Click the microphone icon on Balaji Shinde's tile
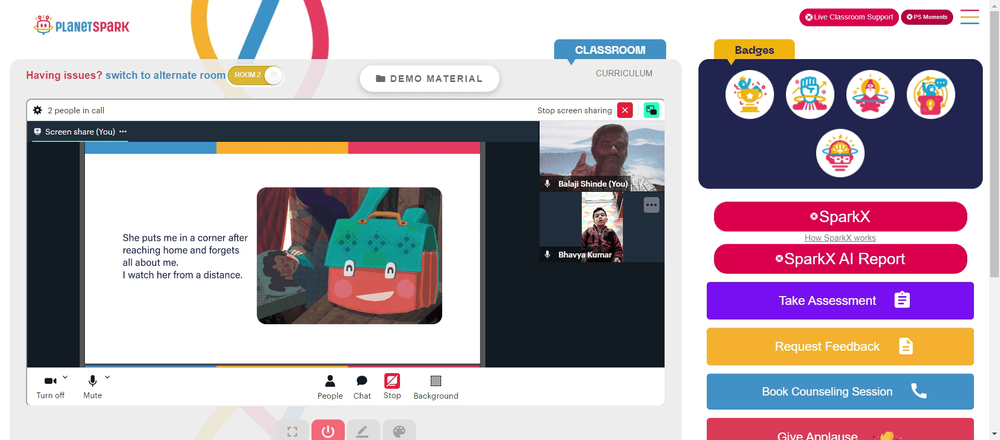 tap(547, 184)
